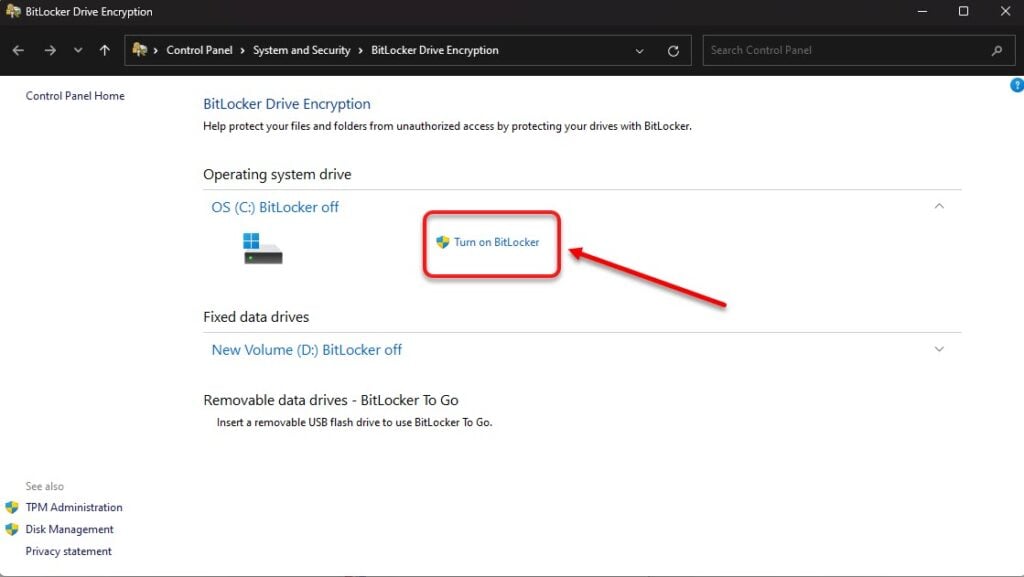Click the shield icon beside Turn on BitLocker
This screenshot has height=577, width=1024.
443,242
